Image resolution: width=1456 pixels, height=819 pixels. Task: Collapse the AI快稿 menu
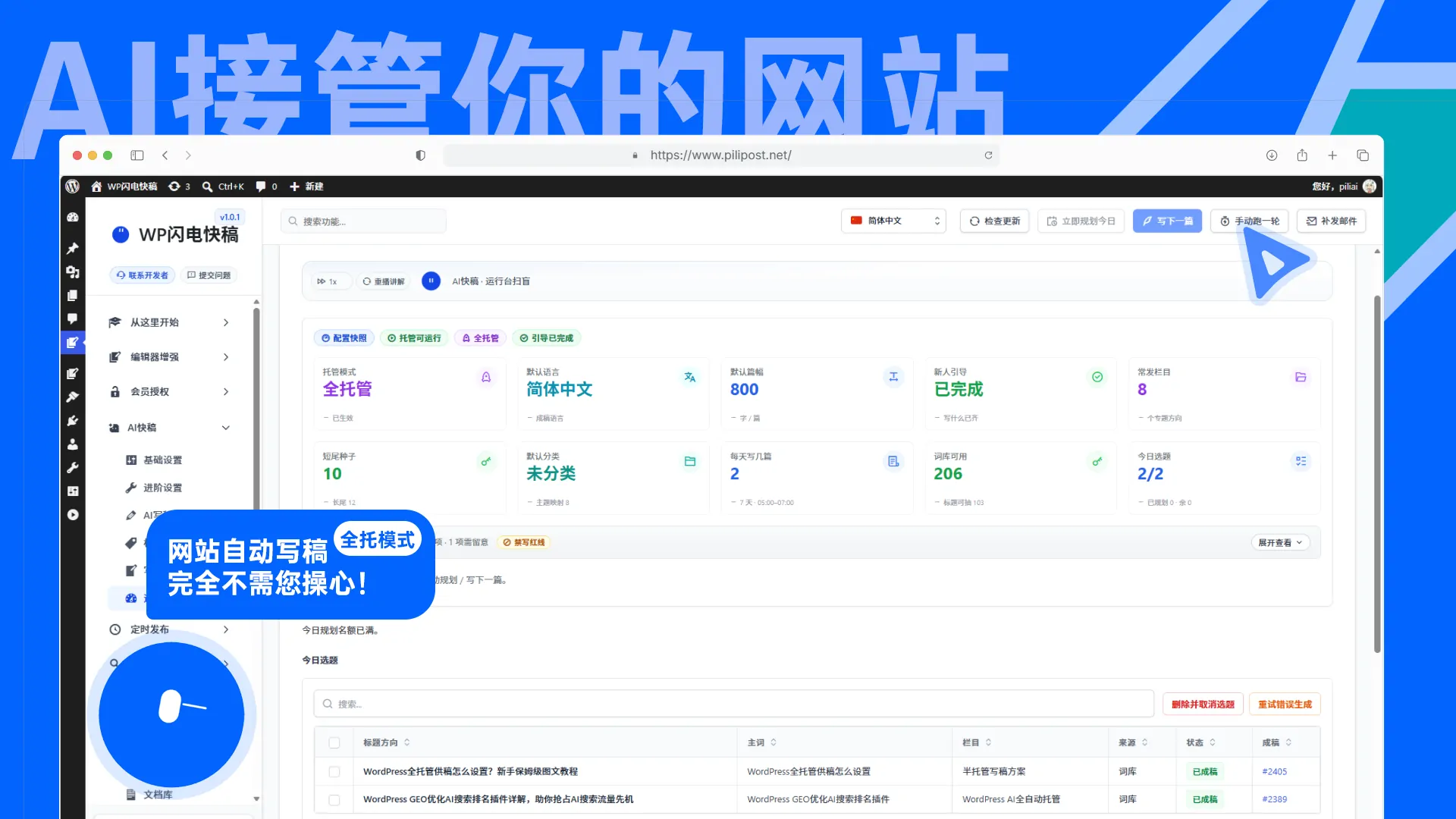[169, 428]
